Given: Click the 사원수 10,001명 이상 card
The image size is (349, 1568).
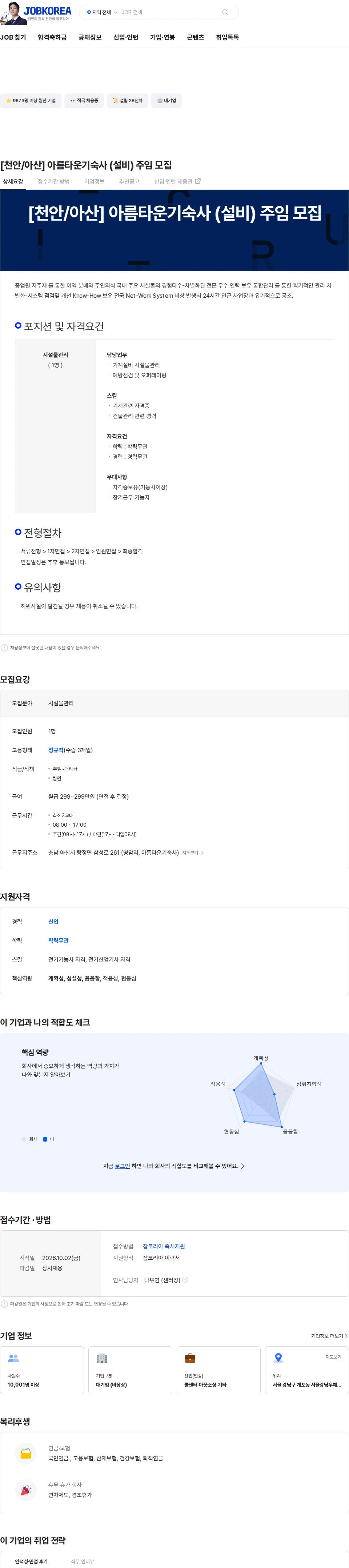Looking at the screenshot, I should point(42,1370).
